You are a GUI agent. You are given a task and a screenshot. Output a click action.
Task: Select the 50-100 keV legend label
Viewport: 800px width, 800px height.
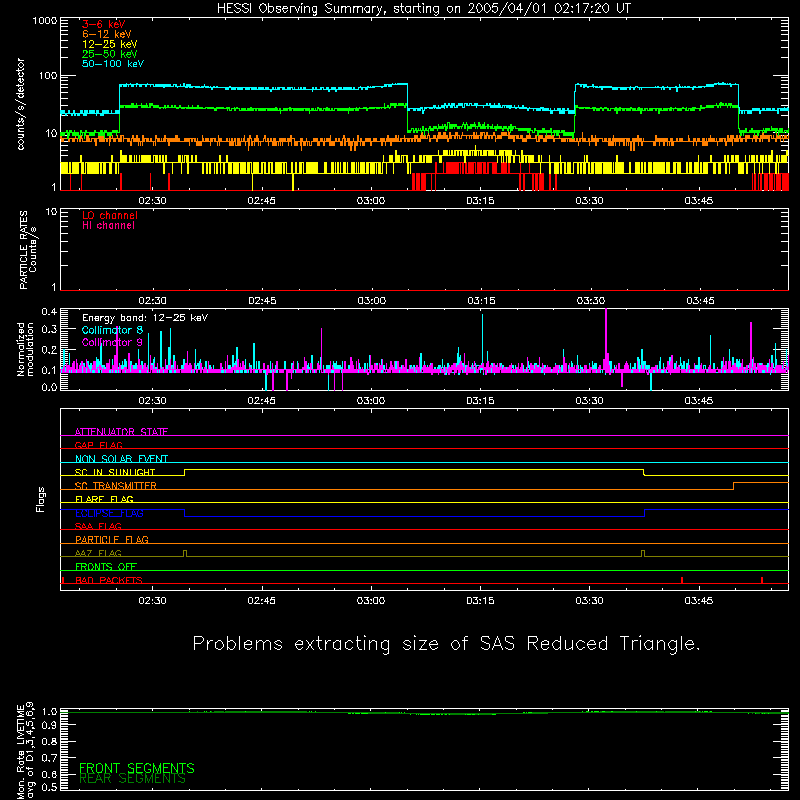pos(113,64)
